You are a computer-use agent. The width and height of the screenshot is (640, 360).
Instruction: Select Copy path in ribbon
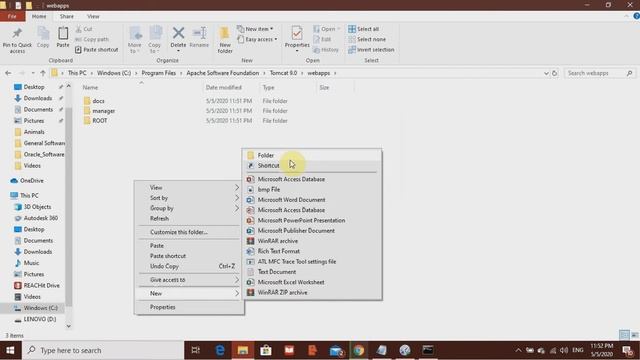[92, 39]
